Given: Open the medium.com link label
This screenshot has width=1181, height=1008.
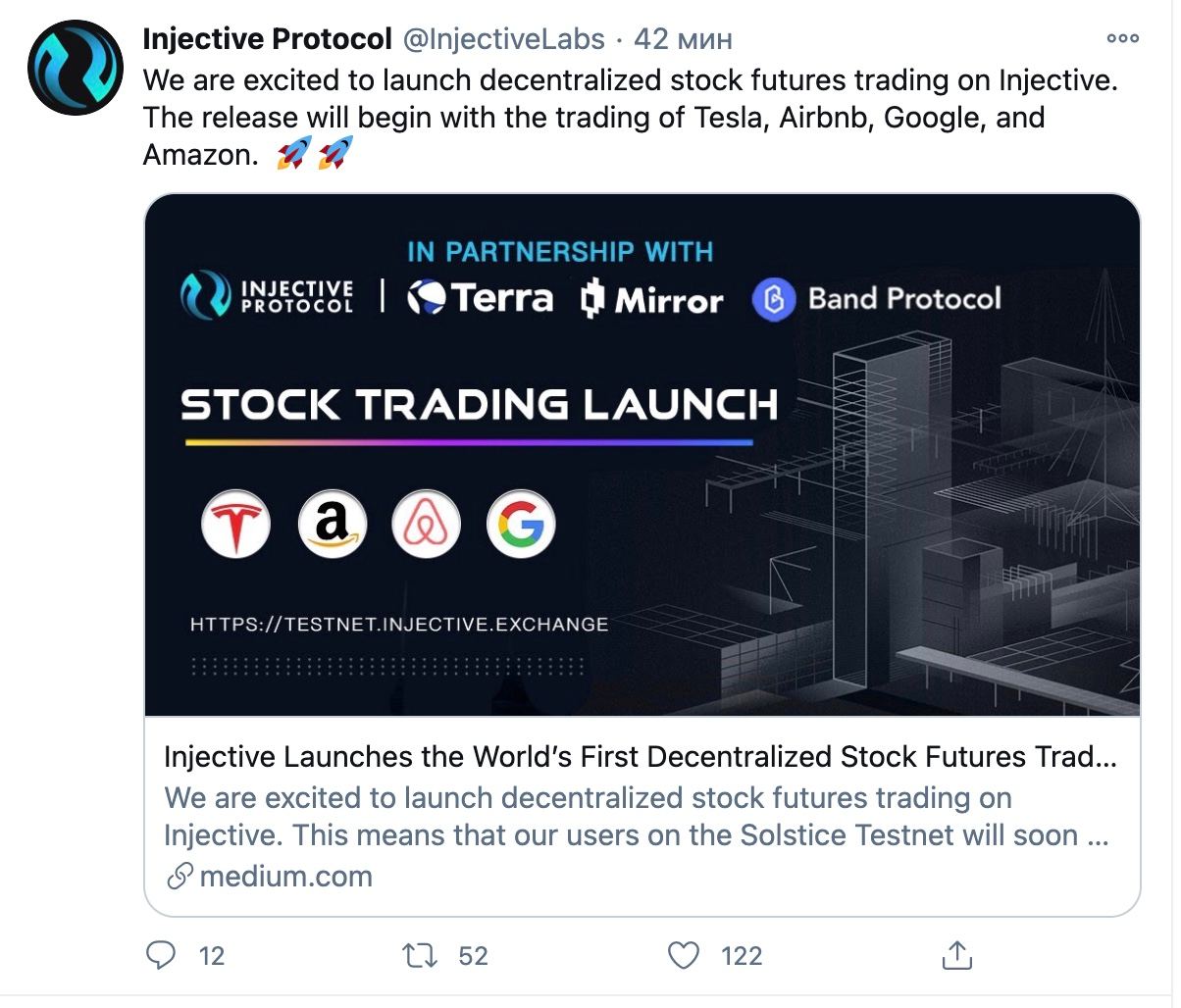Looking at the screenshot, I should click(x=270, y=876).
